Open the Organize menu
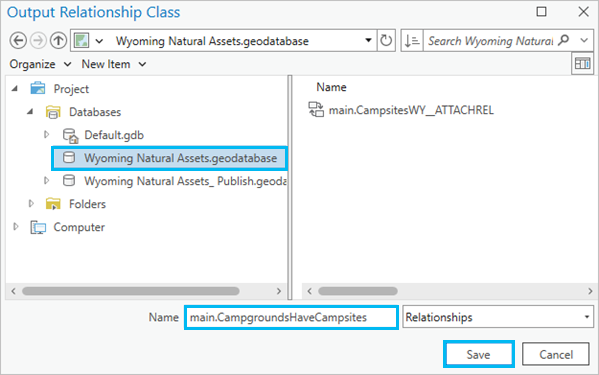 [40, 64]
